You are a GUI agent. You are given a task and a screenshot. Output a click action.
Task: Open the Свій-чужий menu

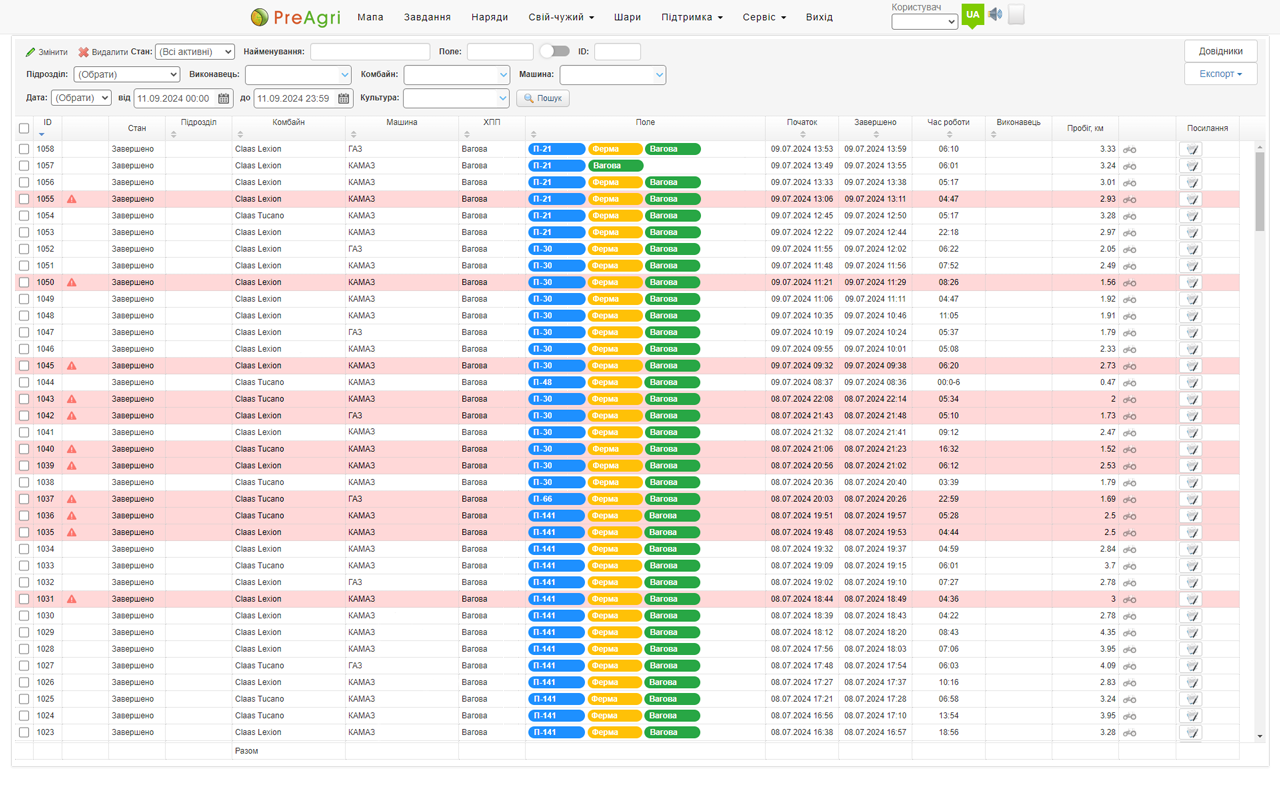(561, 17)
